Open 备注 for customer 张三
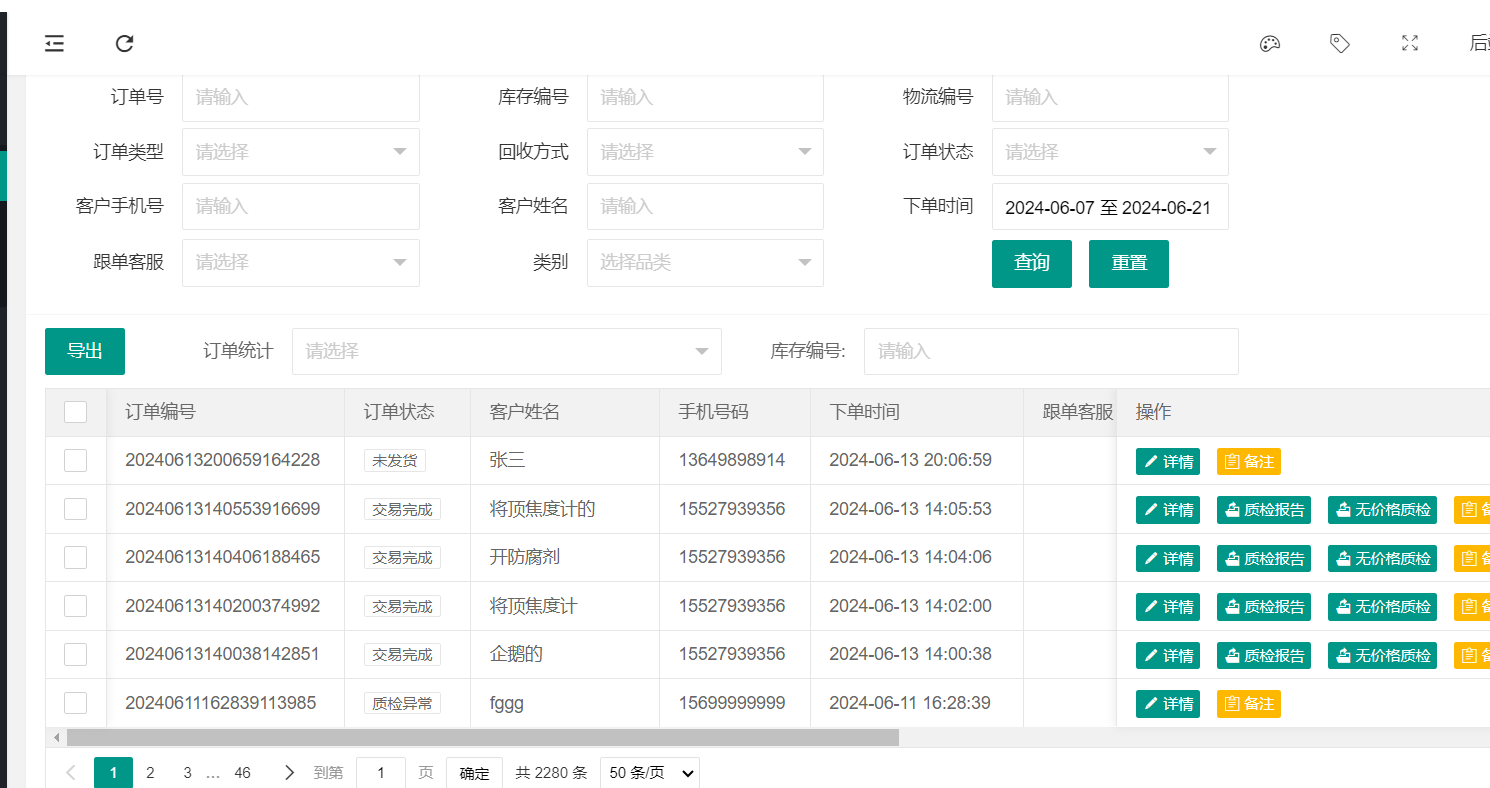 coord(1249,461)
